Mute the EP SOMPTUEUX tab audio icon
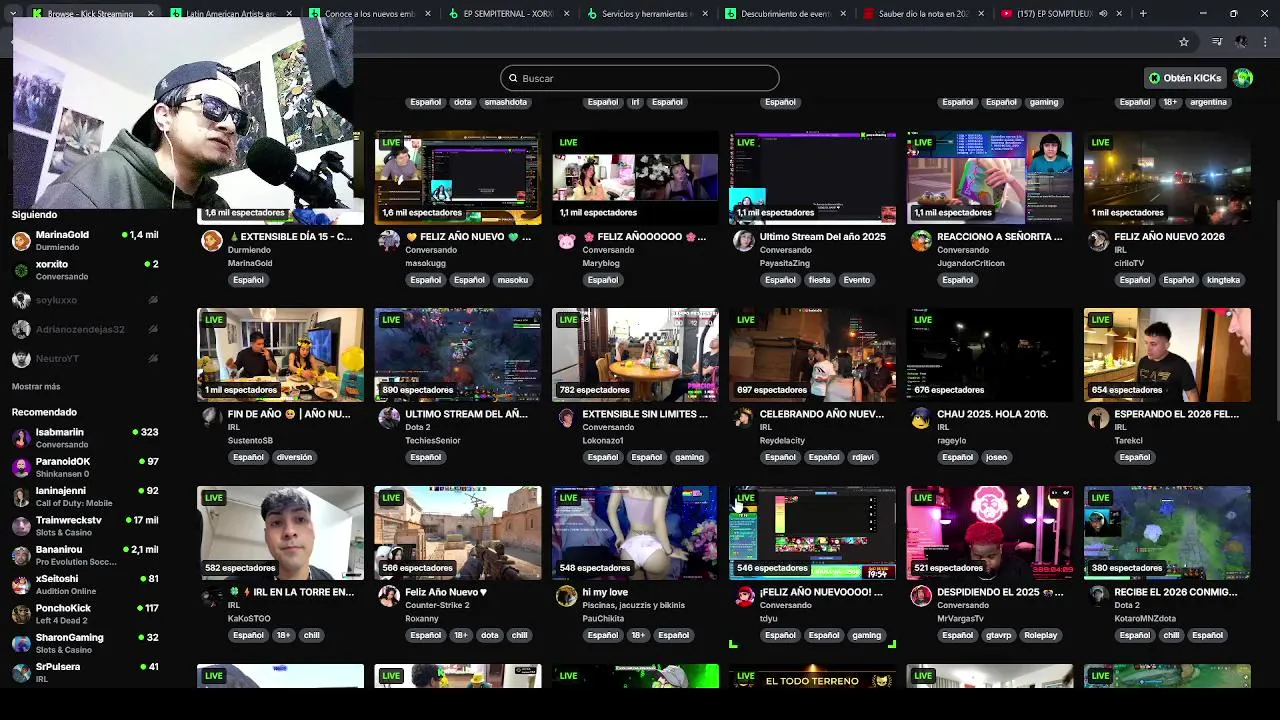Viewport: 1280px width, 720px height. tap(1104, 14)
